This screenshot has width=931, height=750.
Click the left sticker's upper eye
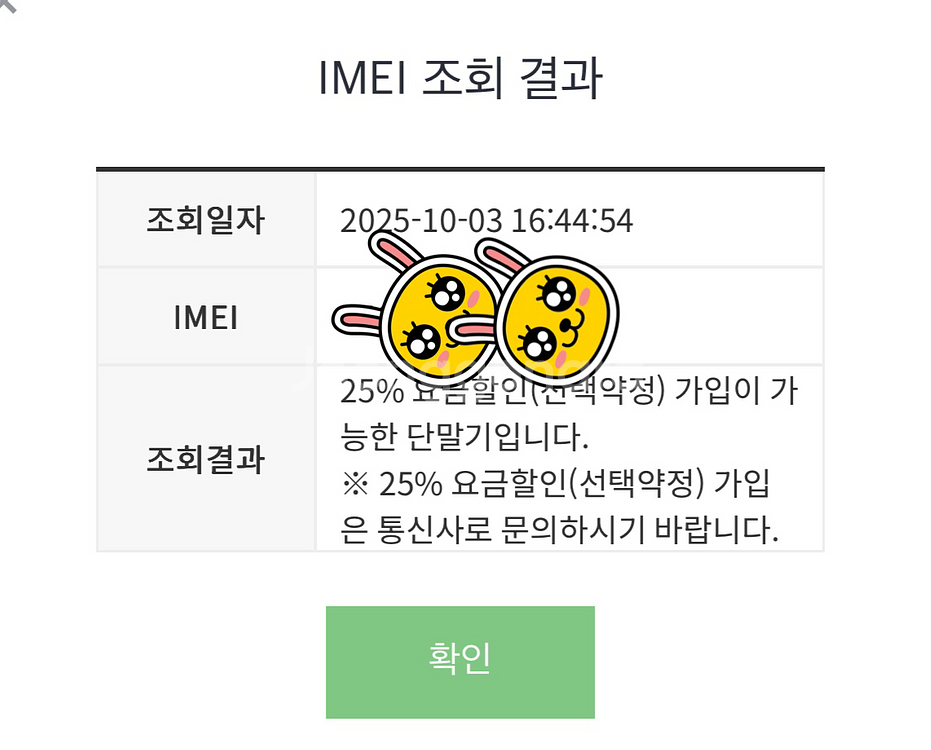[x=446, y=292]
